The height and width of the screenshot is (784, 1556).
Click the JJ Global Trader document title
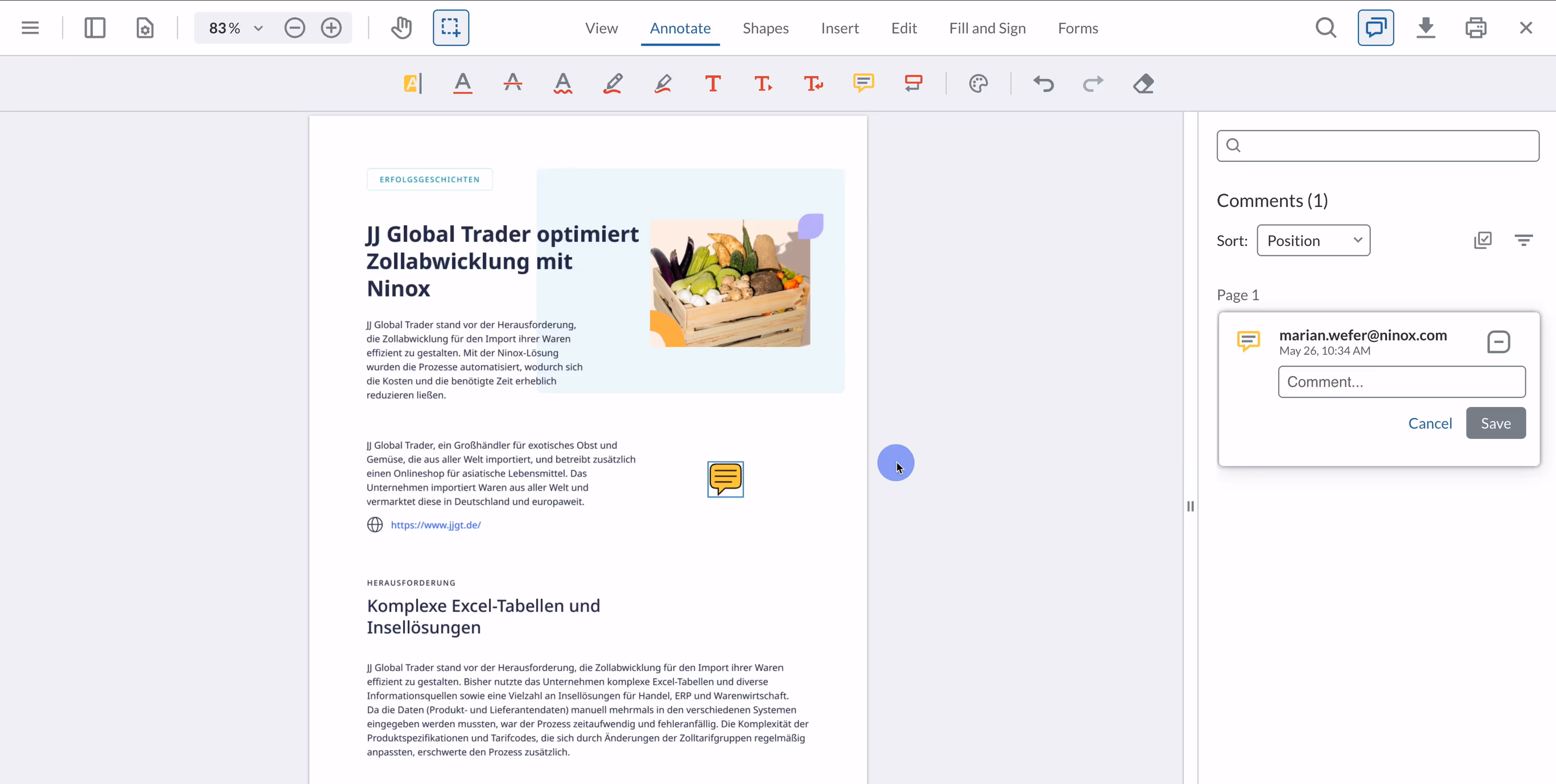(x=503, y=261)
